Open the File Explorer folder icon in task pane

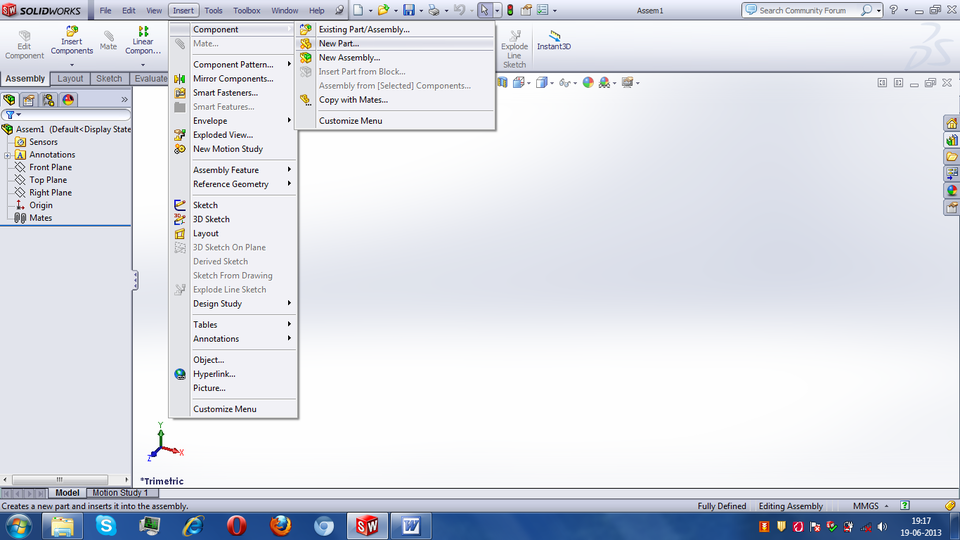951,157
